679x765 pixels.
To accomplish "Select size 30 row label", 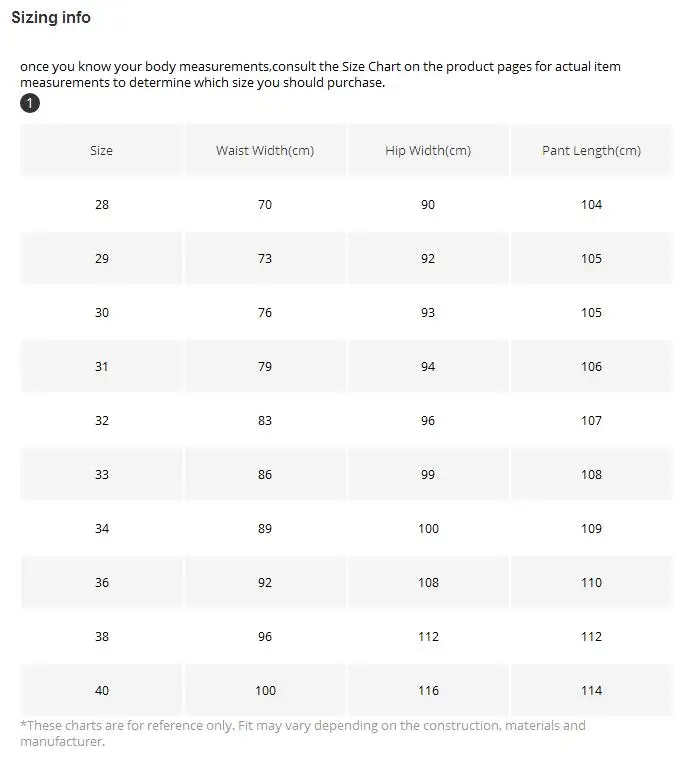I will click(x=101, y=312).
